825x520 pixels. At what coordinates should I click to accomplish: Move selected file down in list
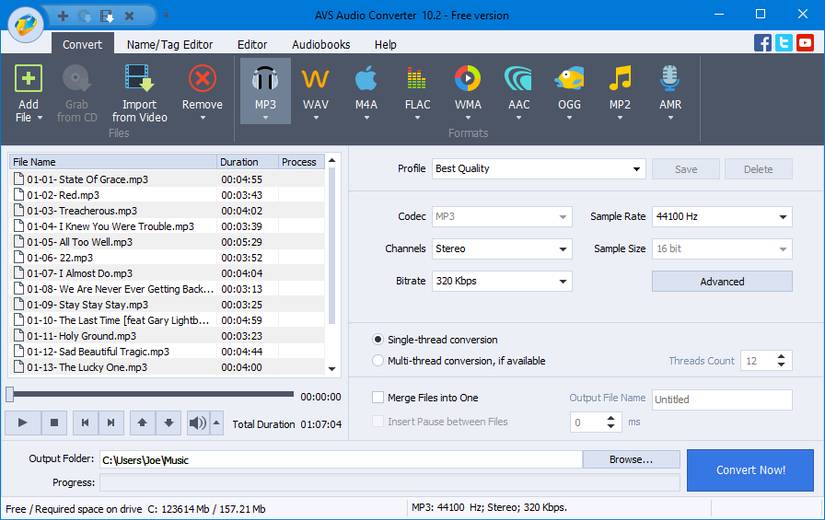click(168, 423)
